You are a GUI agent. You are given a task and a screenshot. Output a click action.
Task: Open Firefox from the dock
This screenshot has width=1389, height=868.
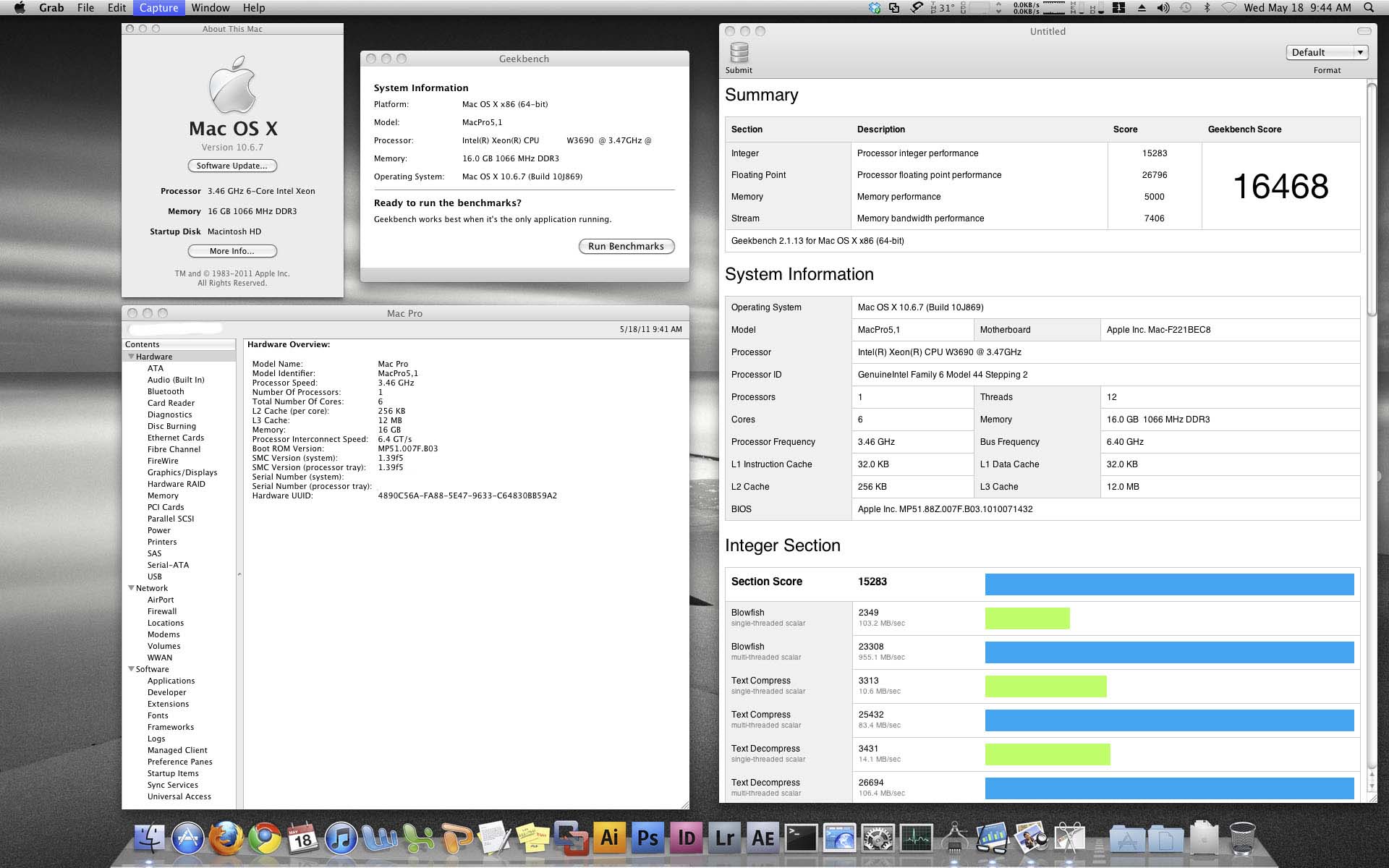[226, 839]
